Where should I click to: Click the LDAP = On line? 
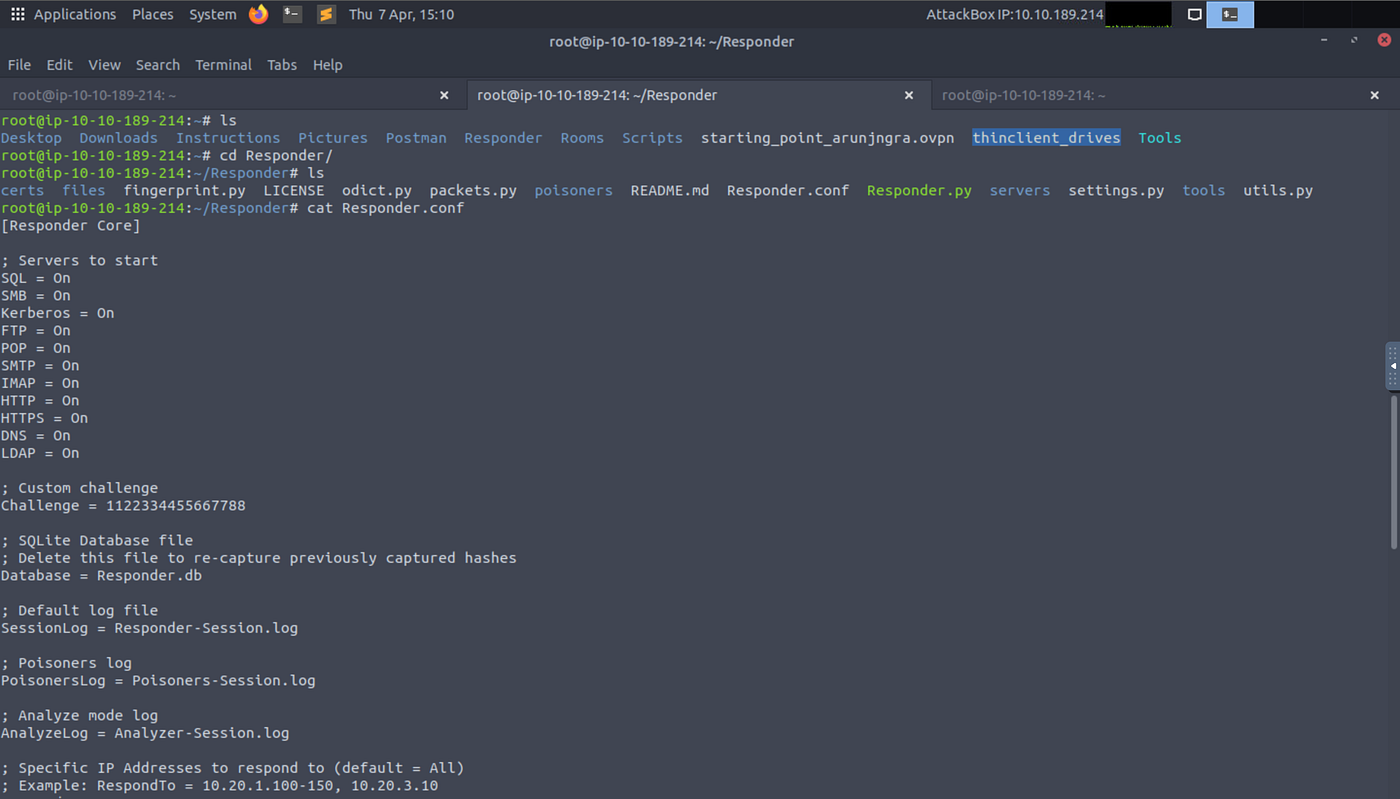[x=40, y=453]
